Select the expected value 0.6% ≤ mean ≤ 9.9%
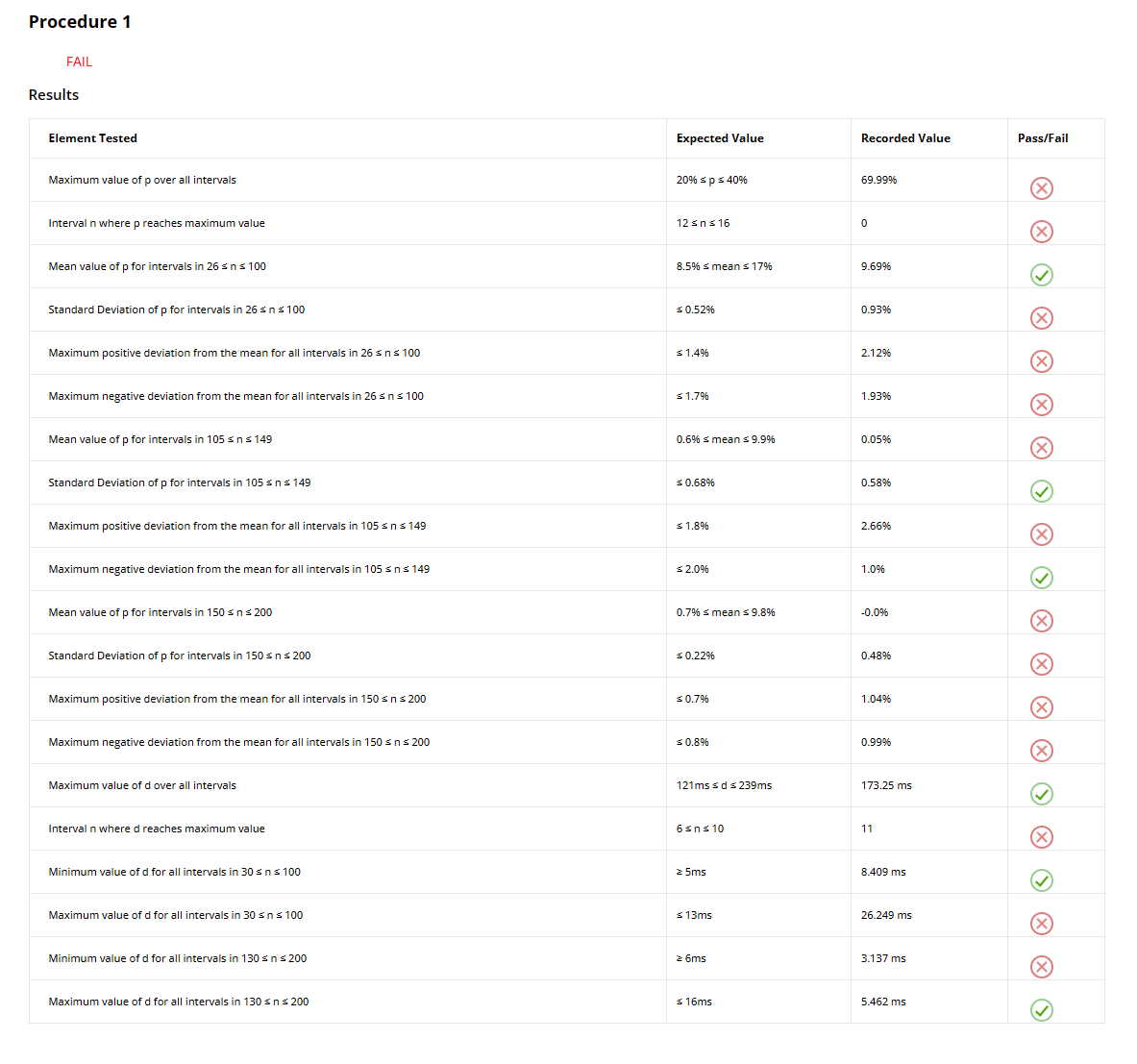 [726, 439]
